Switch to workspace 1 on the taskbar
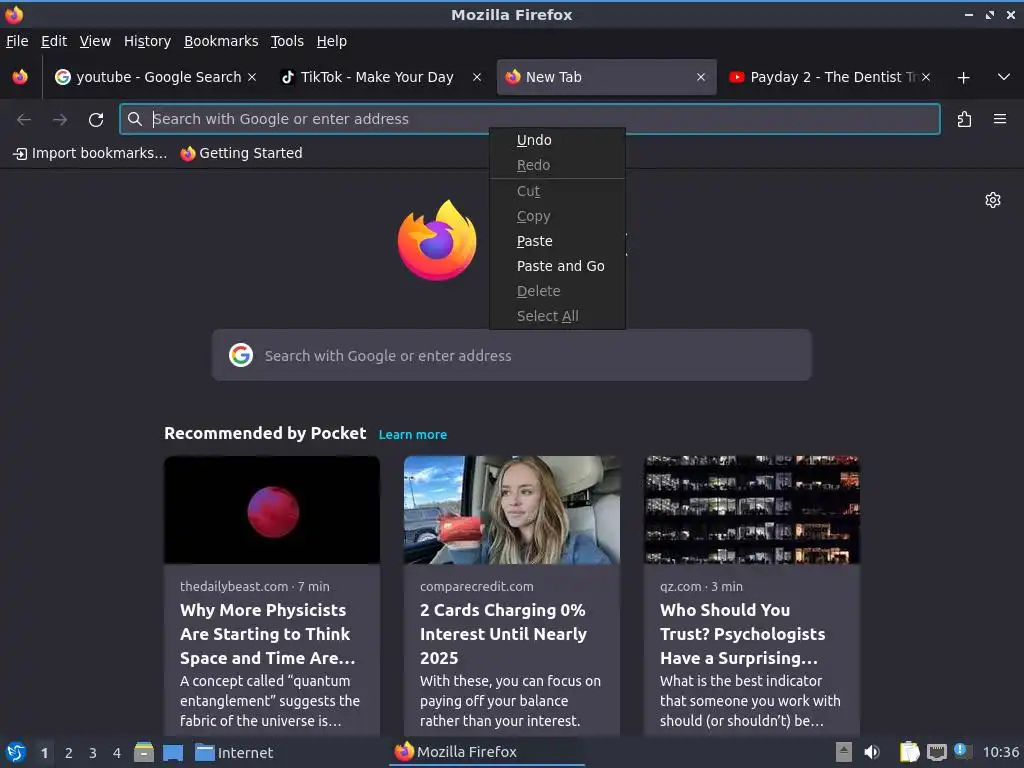This screenshot has width=1024, height=768. [x=44, y=753]
